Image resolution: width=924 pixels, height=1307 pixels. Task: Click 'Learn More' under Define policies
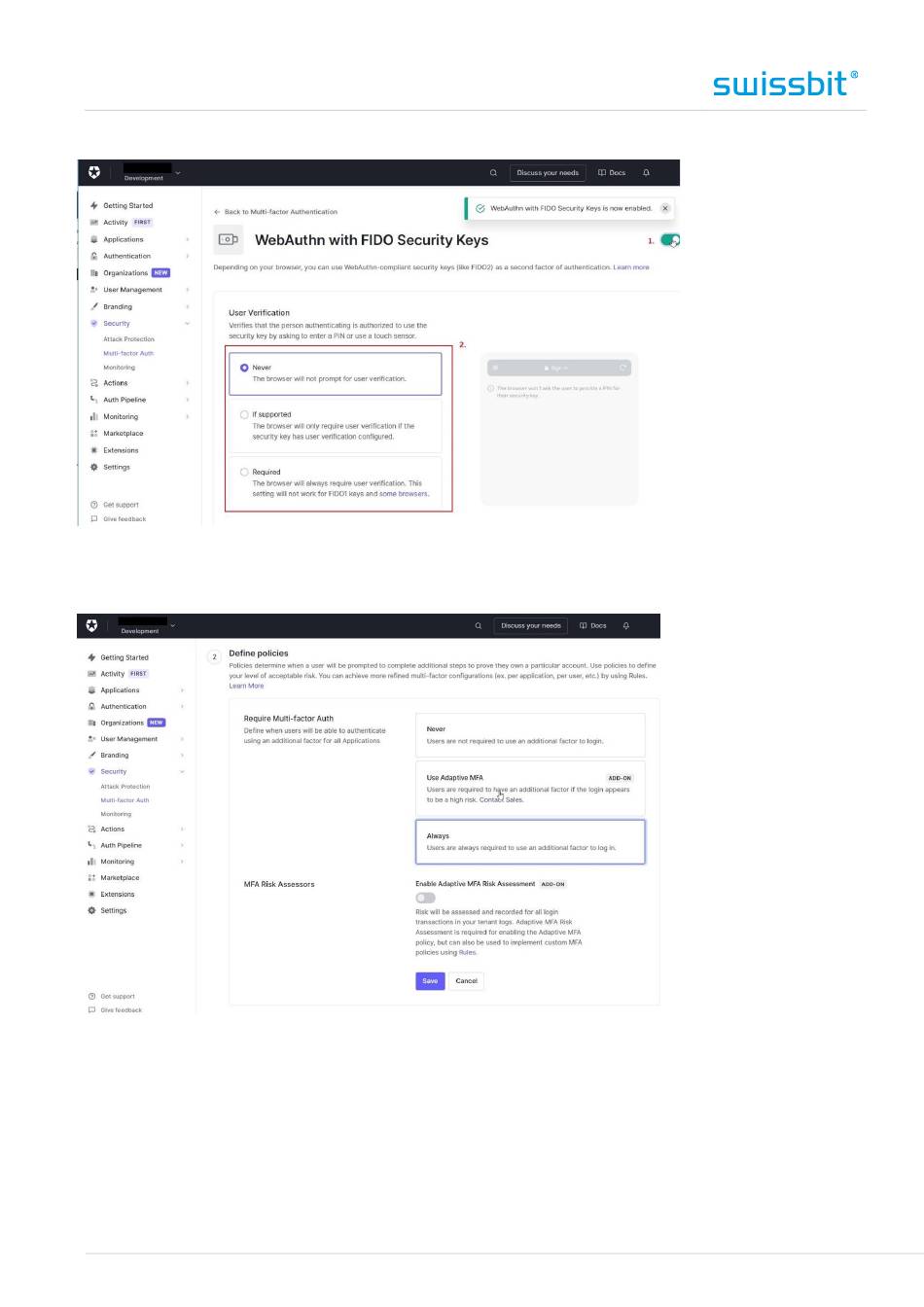(x=246, y=686)
